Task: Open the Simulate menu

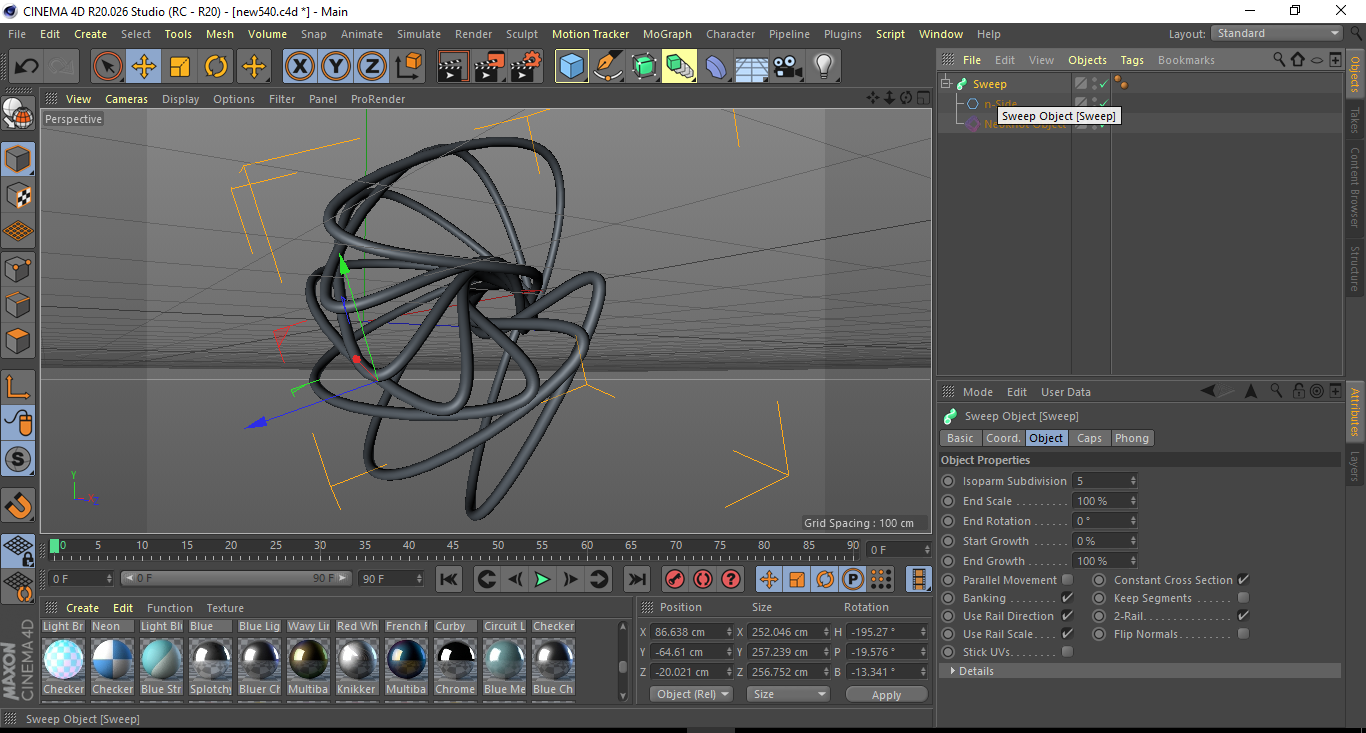Action: [418, 34]
